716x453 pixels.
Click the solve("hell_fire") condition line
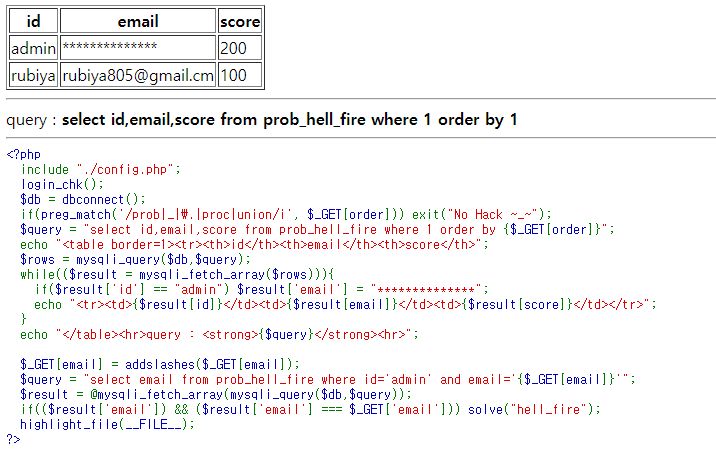tap(311, 410)
